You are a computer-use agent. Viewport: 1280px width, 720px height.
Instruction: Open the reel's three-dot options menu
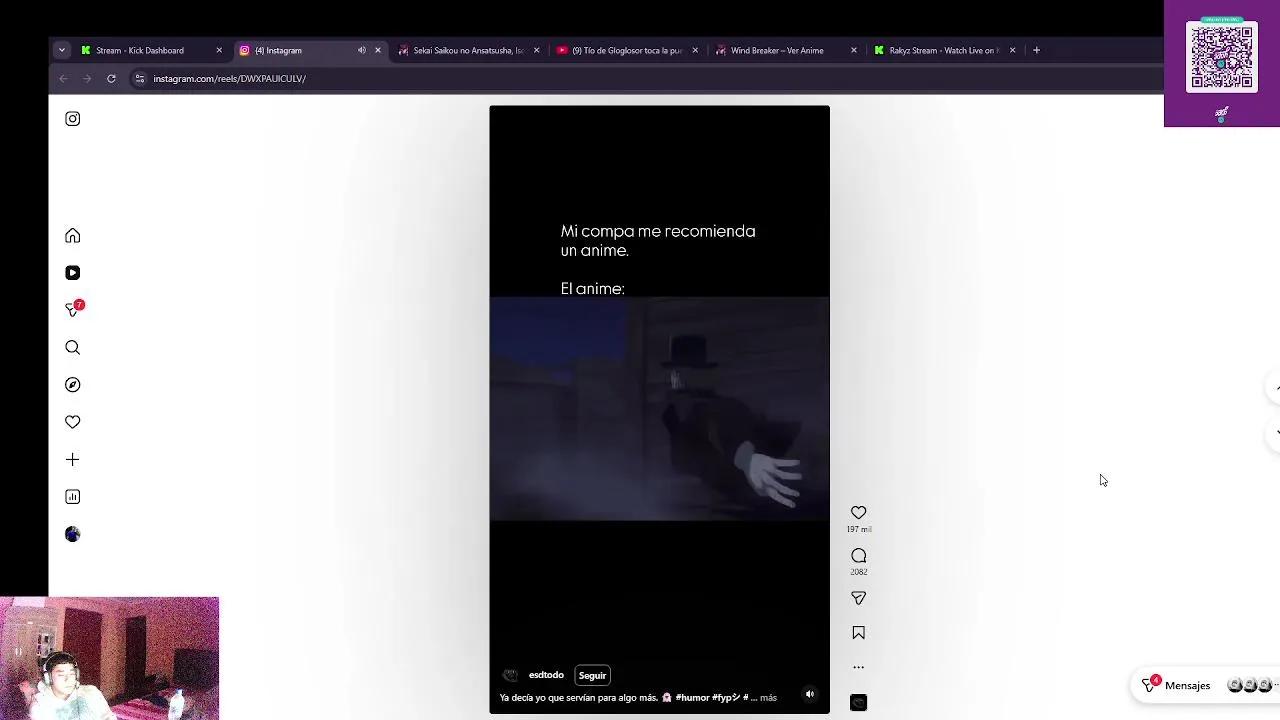coord(858,666)
